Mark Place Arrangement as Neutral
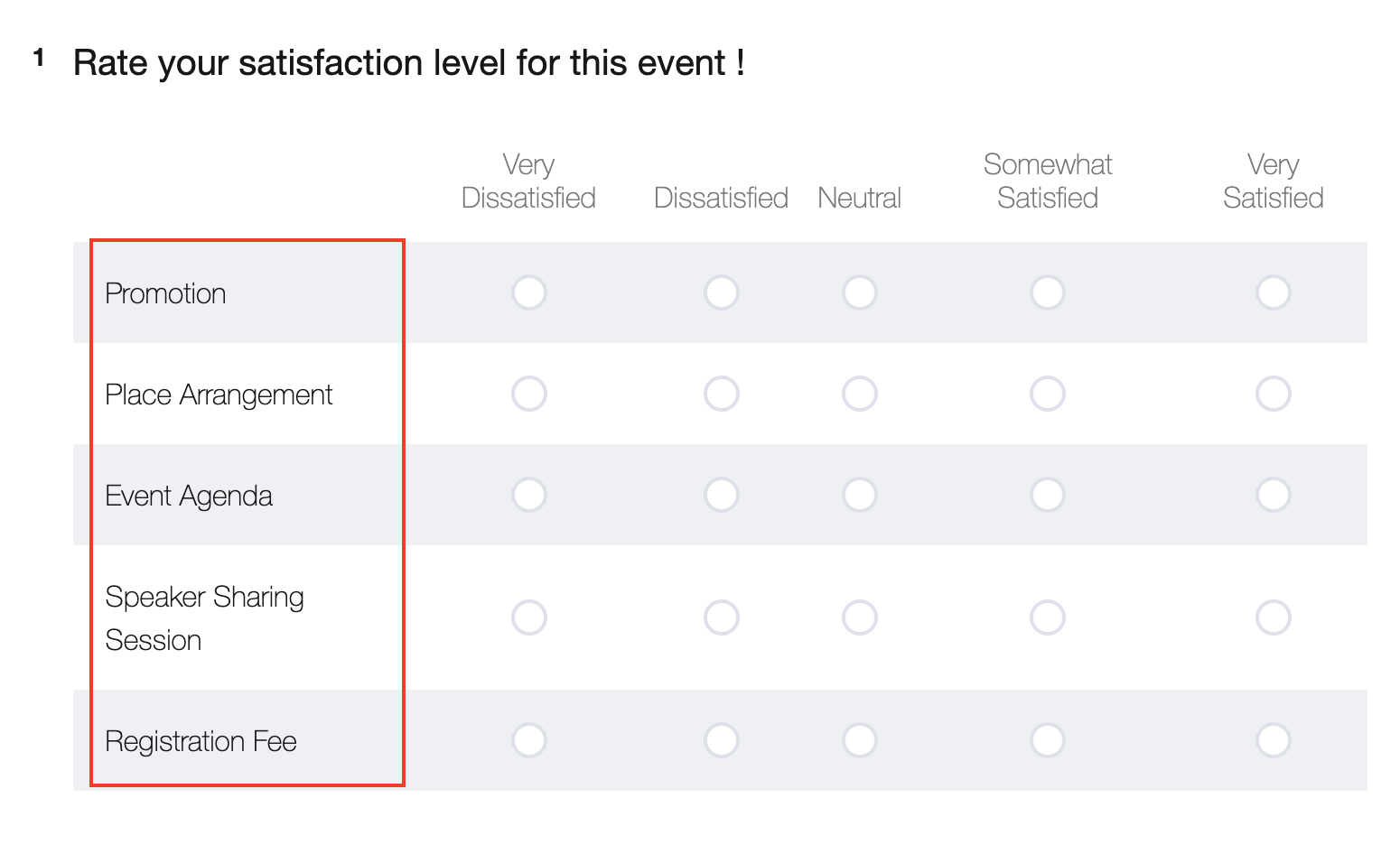The height and width of the screenshot is (854, 1400). (859, 394)
